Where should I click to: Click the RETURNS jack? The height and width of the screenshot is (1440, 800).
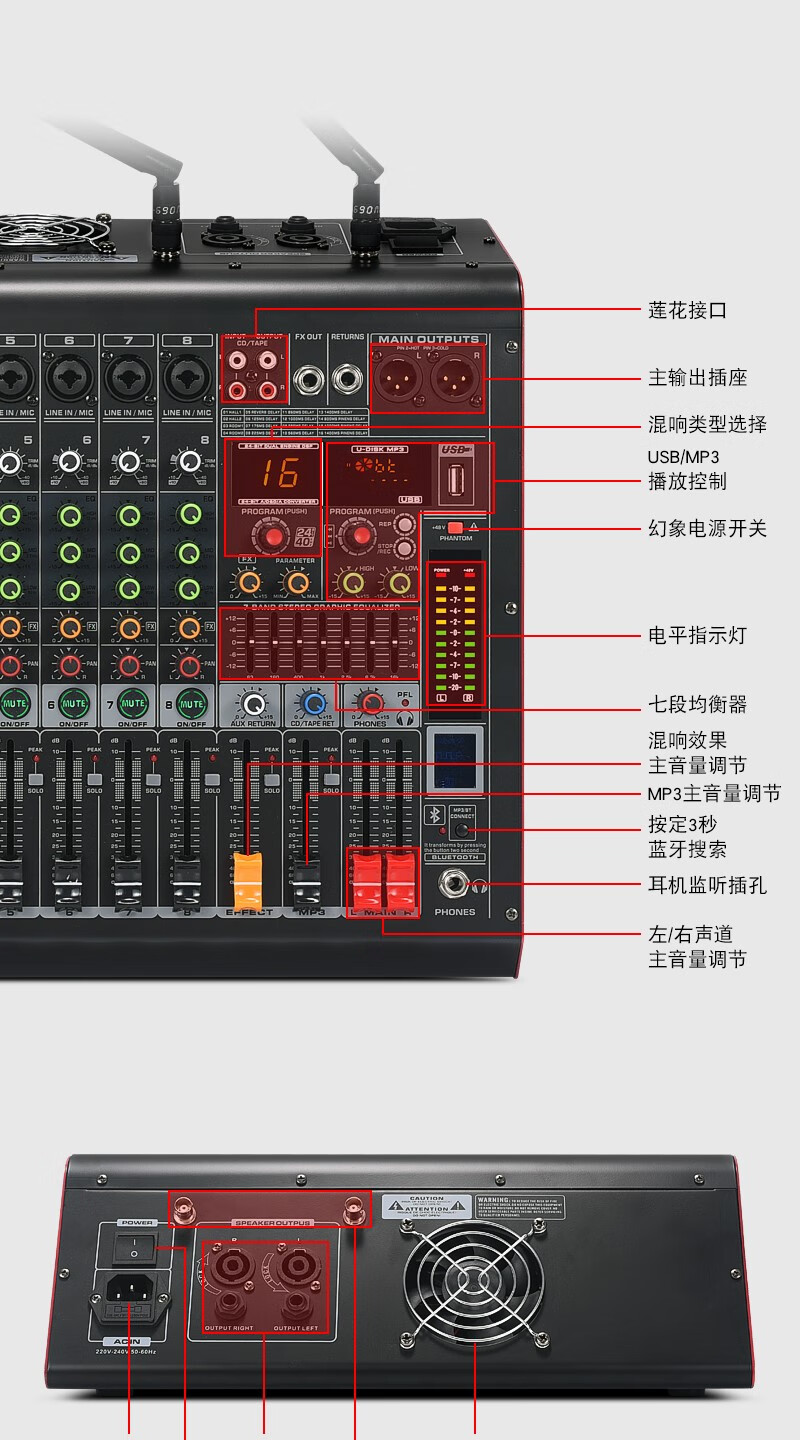coord(348,379)
